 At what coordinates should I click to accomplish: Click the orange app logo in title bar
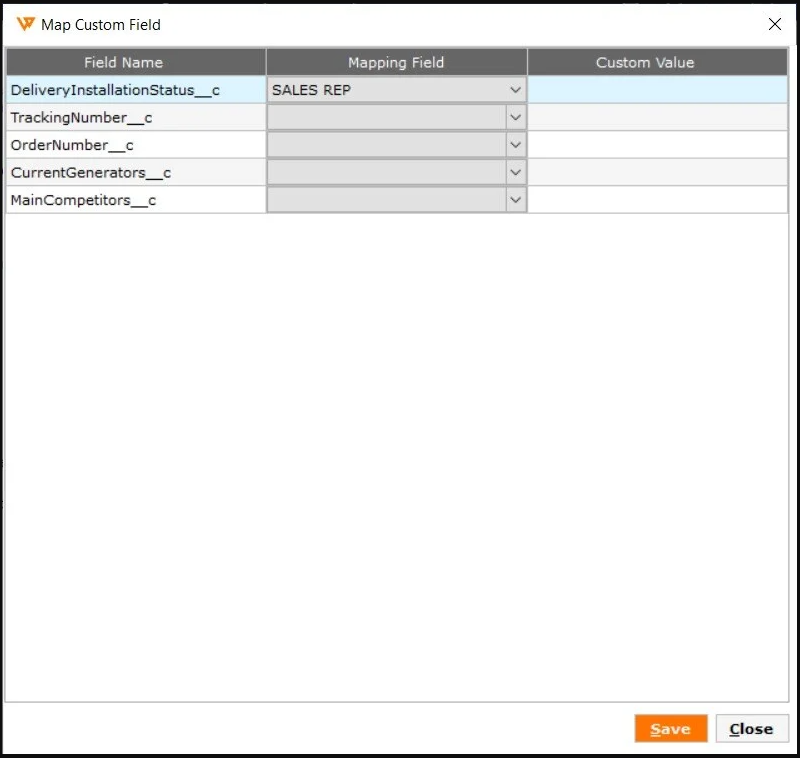pos(26,24)
